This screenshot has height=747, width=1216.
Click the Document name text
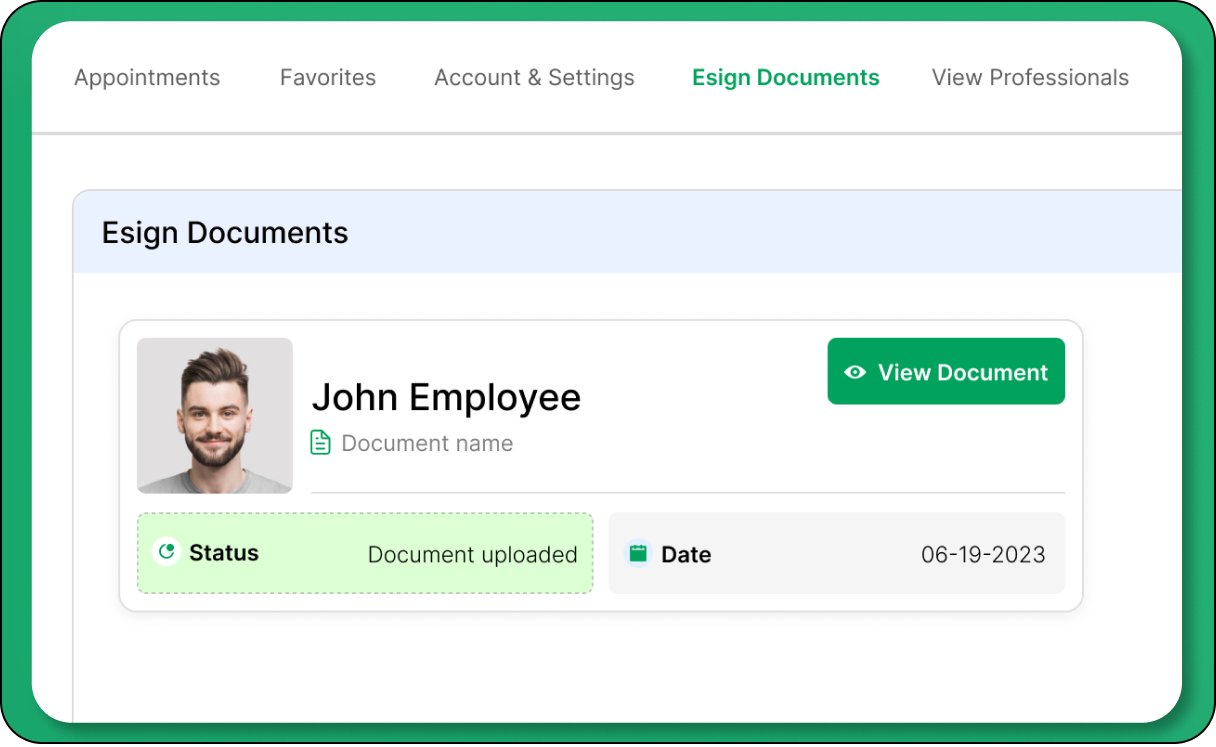427,443
